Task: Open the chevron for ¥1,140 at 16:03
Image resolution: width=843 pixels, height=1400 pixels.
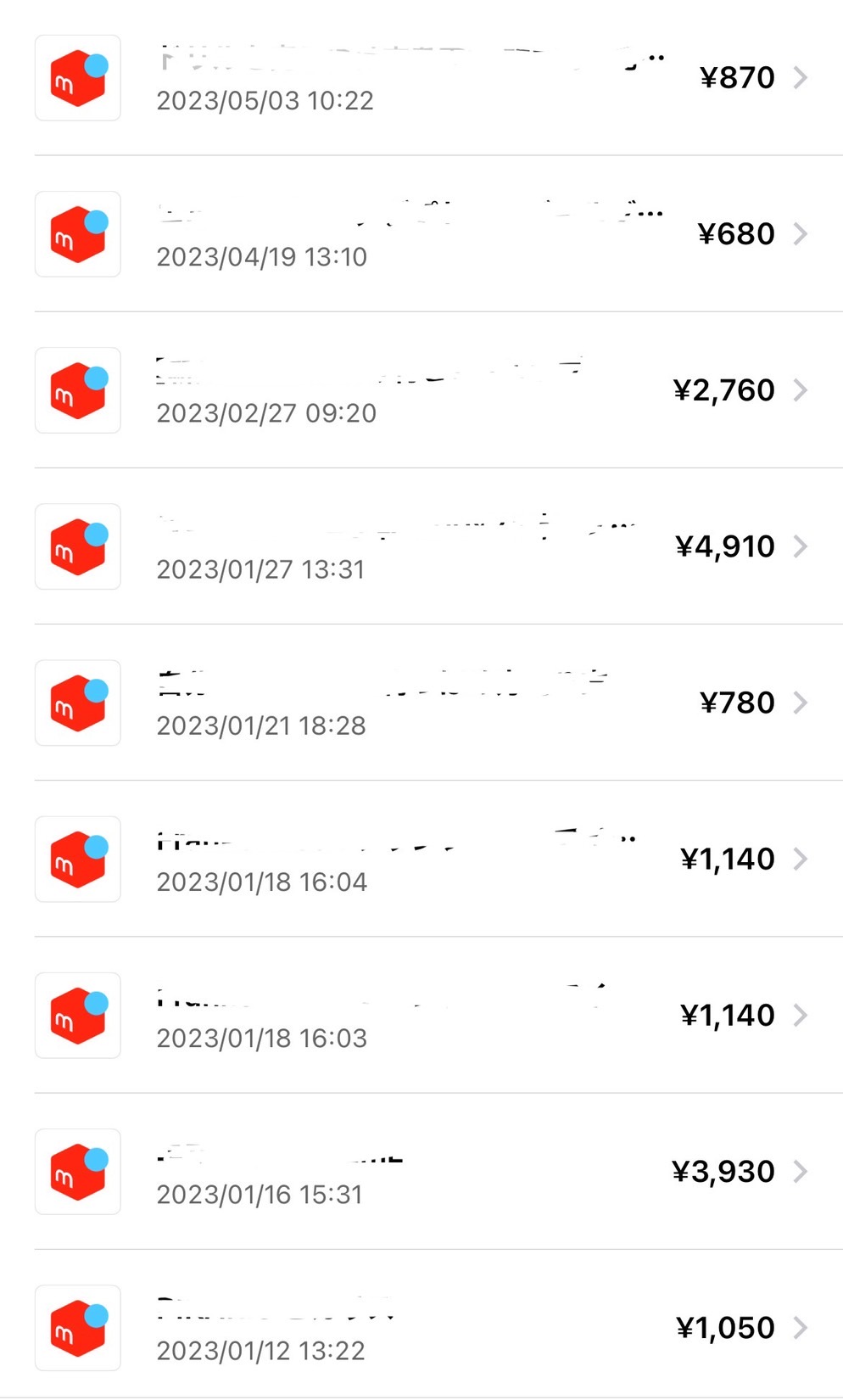Action: pos(801,1015)
